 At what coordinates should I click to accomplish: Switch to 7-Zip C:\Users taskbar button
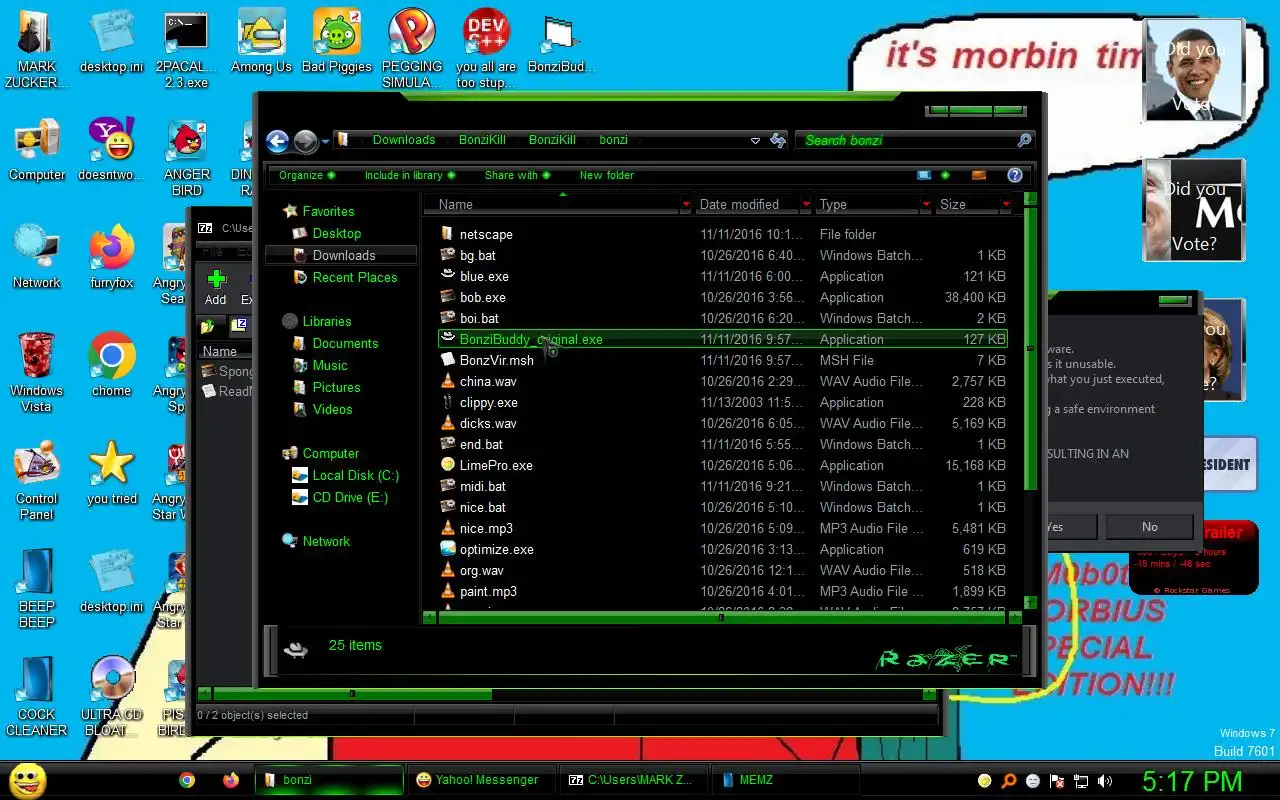[633, 780]
